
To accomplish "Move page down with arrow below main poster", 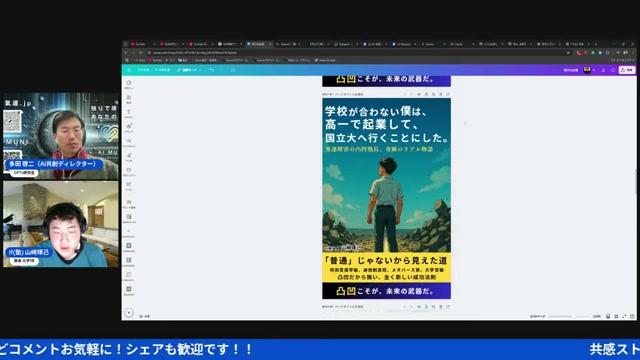I will coord(411,307).
